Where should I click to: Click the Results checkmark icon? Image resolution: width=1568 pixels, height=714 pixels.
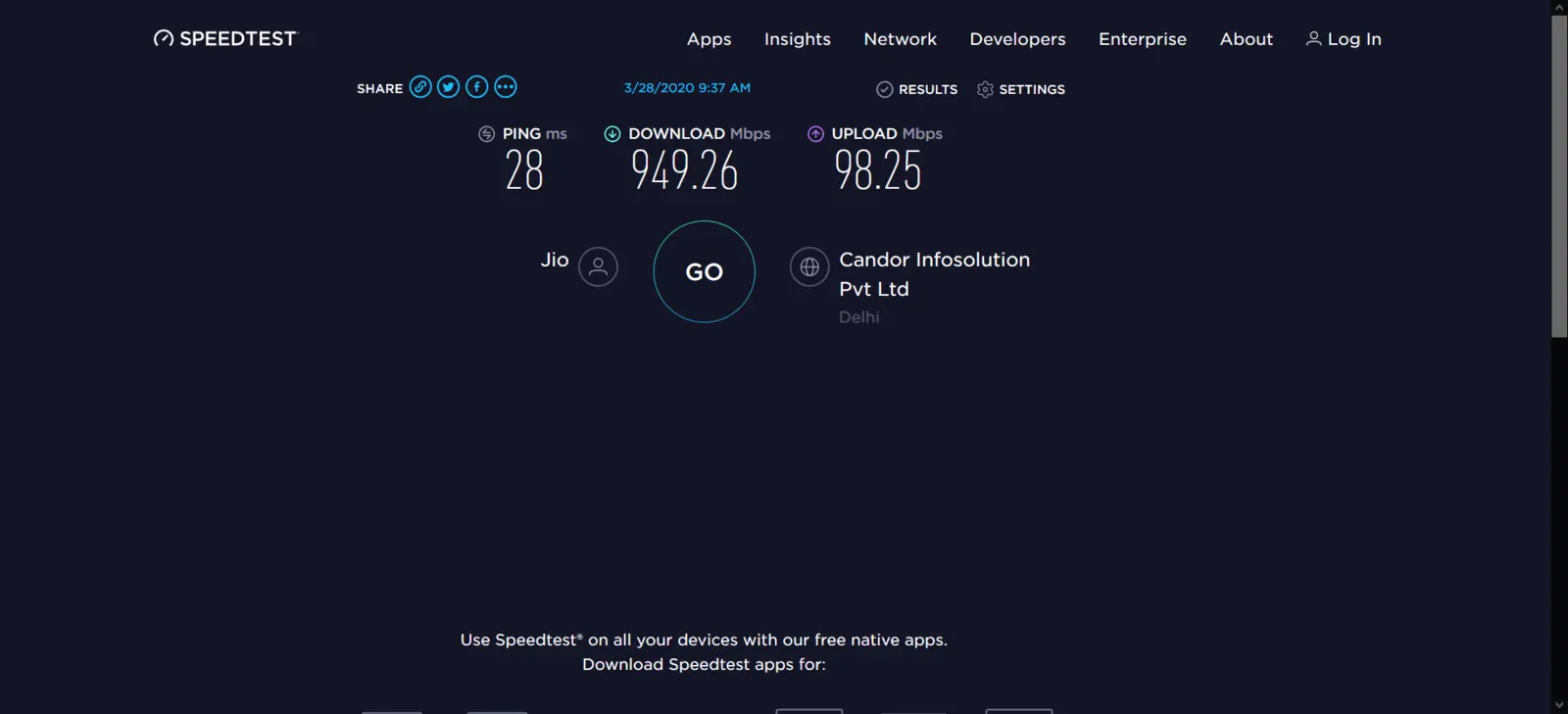(884, 89)
